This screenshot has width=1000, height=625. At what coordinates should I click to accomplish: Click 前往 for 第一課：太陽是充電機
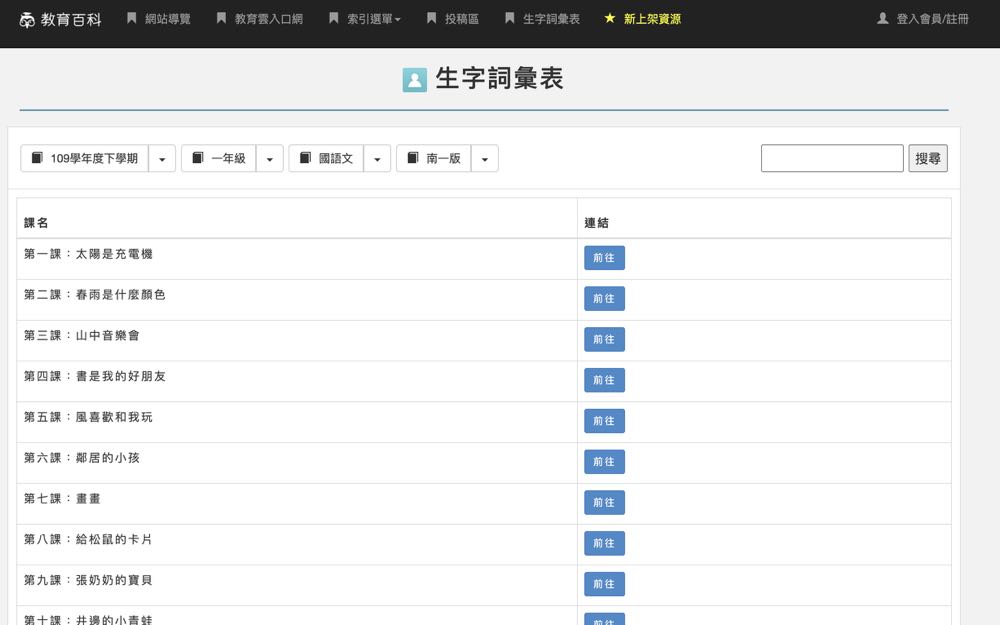point(604,258)
